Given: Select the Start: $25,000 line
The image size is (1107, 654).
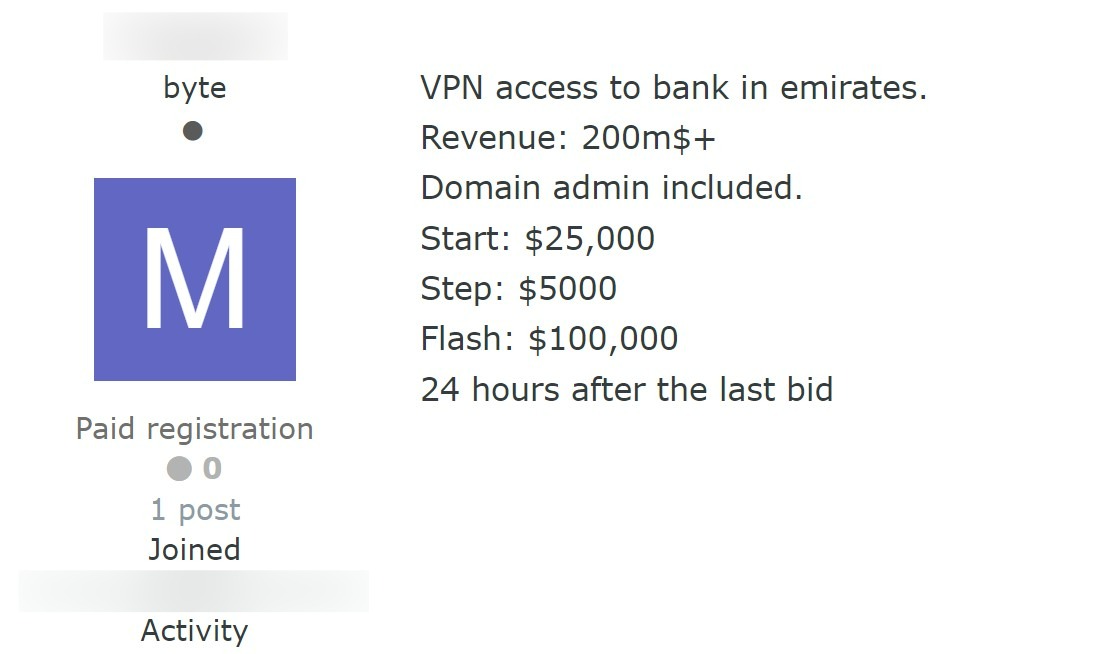Looking at the screenshot, I should click(538, 239).
